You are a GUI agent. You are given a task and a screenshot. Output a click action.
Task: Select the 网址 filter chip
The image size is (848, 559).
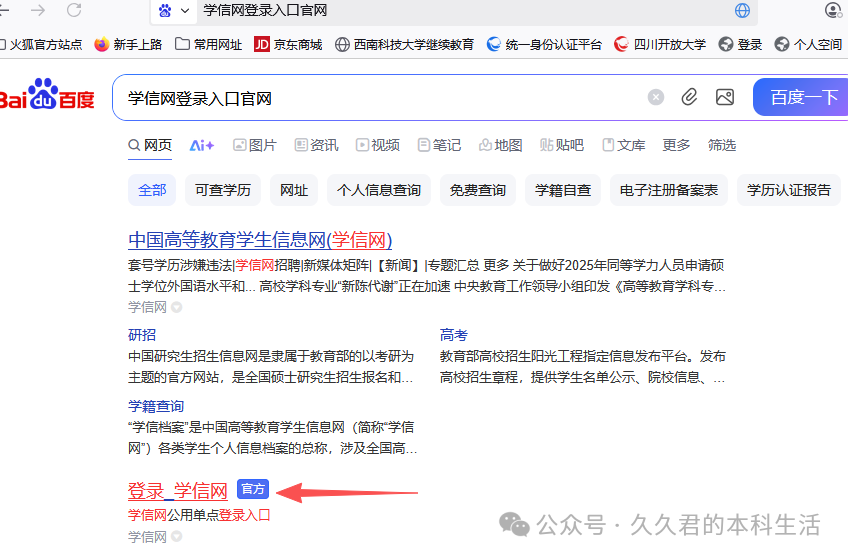(294, 190)
